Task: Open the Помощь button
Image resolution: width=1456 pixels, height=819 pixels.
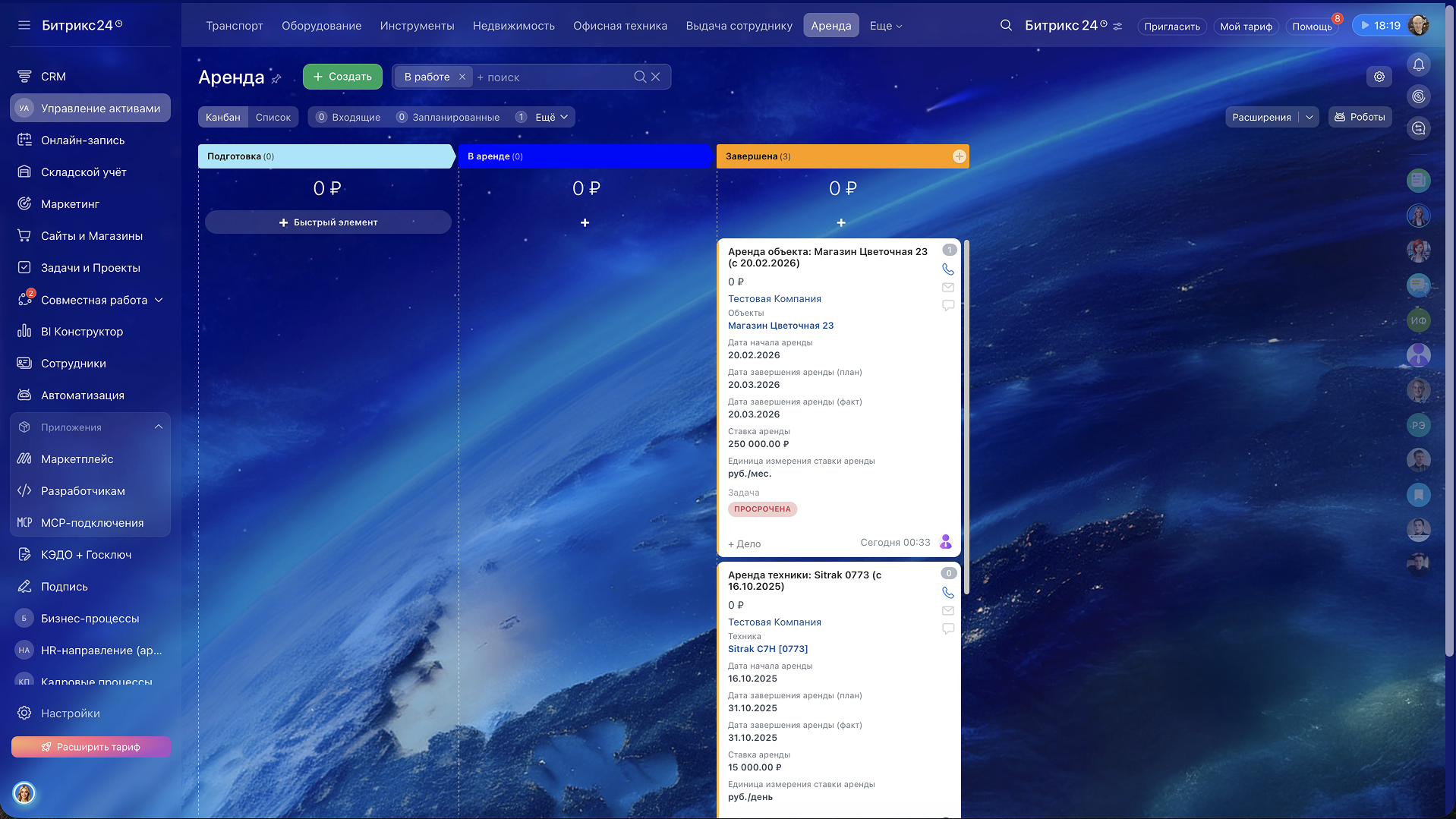Action: [1312, 27]
